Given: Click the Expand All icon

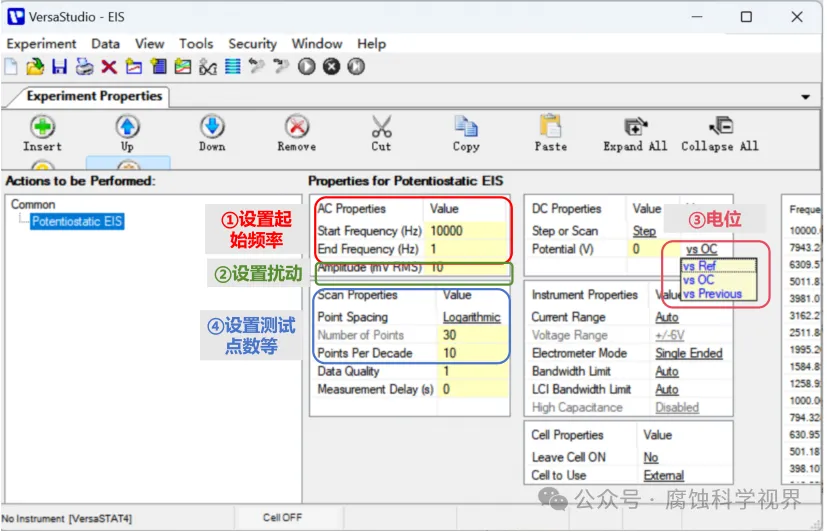Looking at the screenshot, I should [635, 127].
